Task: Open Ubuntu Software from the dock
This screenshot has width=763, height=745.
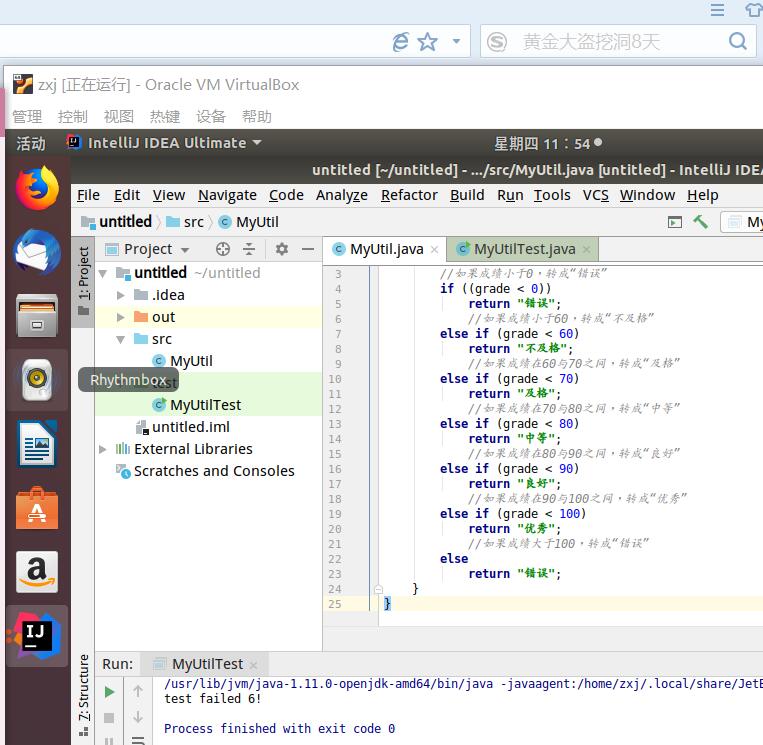Action: 37,509
